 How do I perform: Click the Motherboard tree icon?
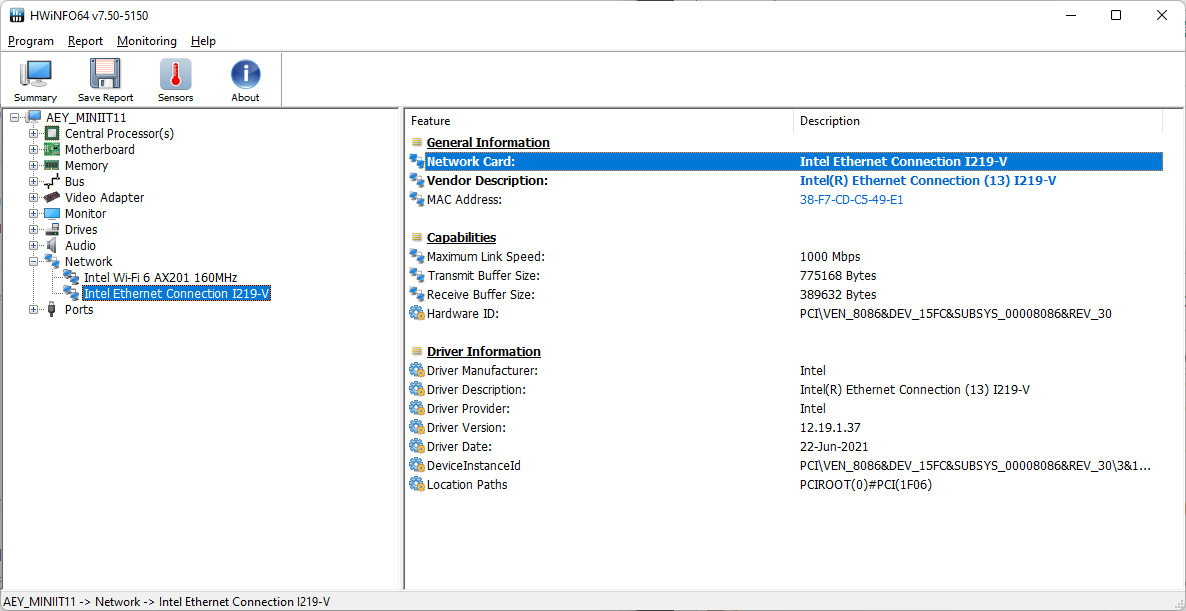click(x=51, y=150)
